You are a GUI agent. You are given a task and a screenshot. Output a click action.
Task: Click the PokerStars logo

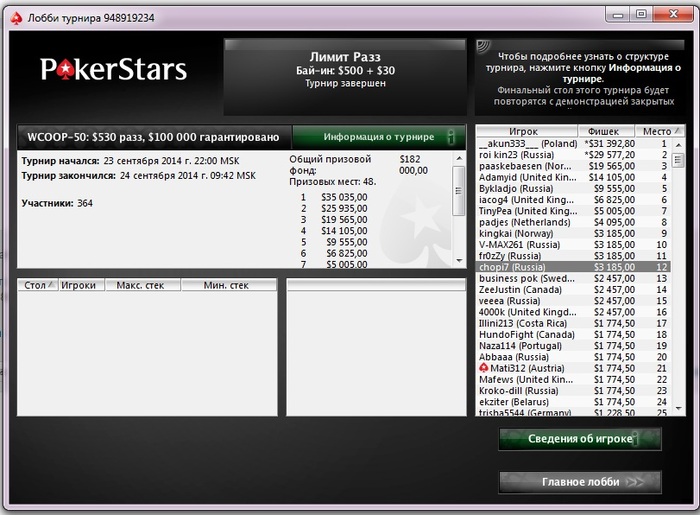(113, 70)
